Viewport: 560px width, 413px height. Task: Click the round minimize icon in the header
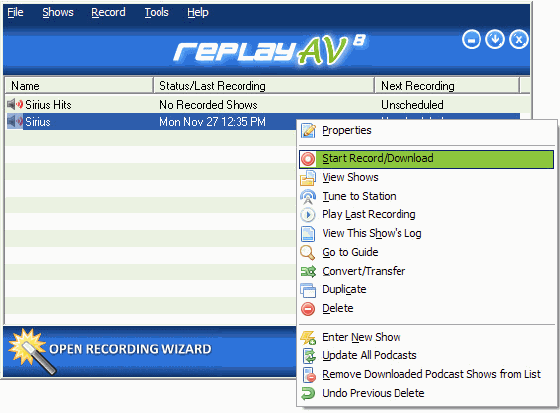pyautogui.click(x=471, y=39)
